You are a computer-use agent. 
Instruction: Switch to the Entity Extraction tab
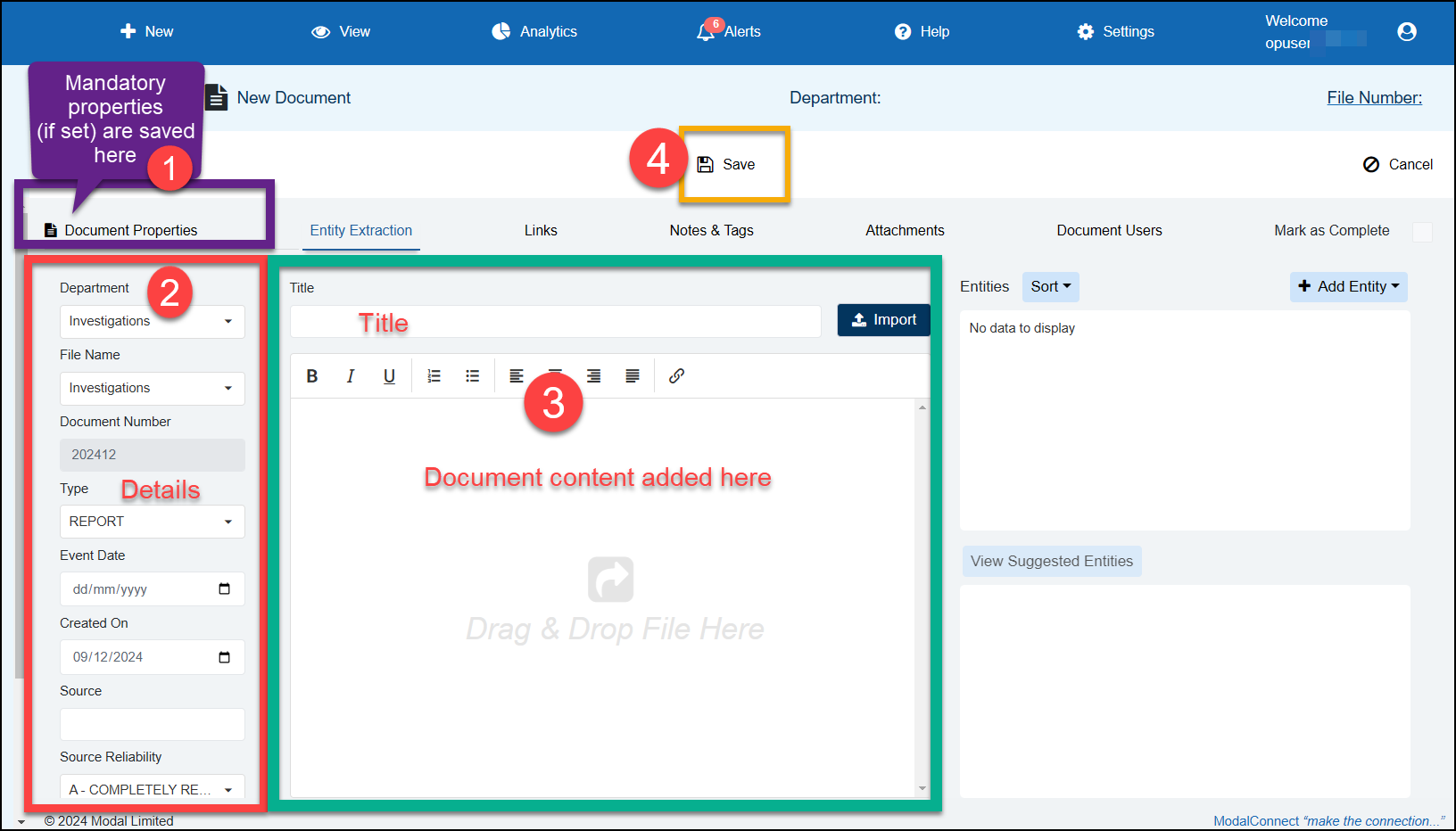[361, 230]
